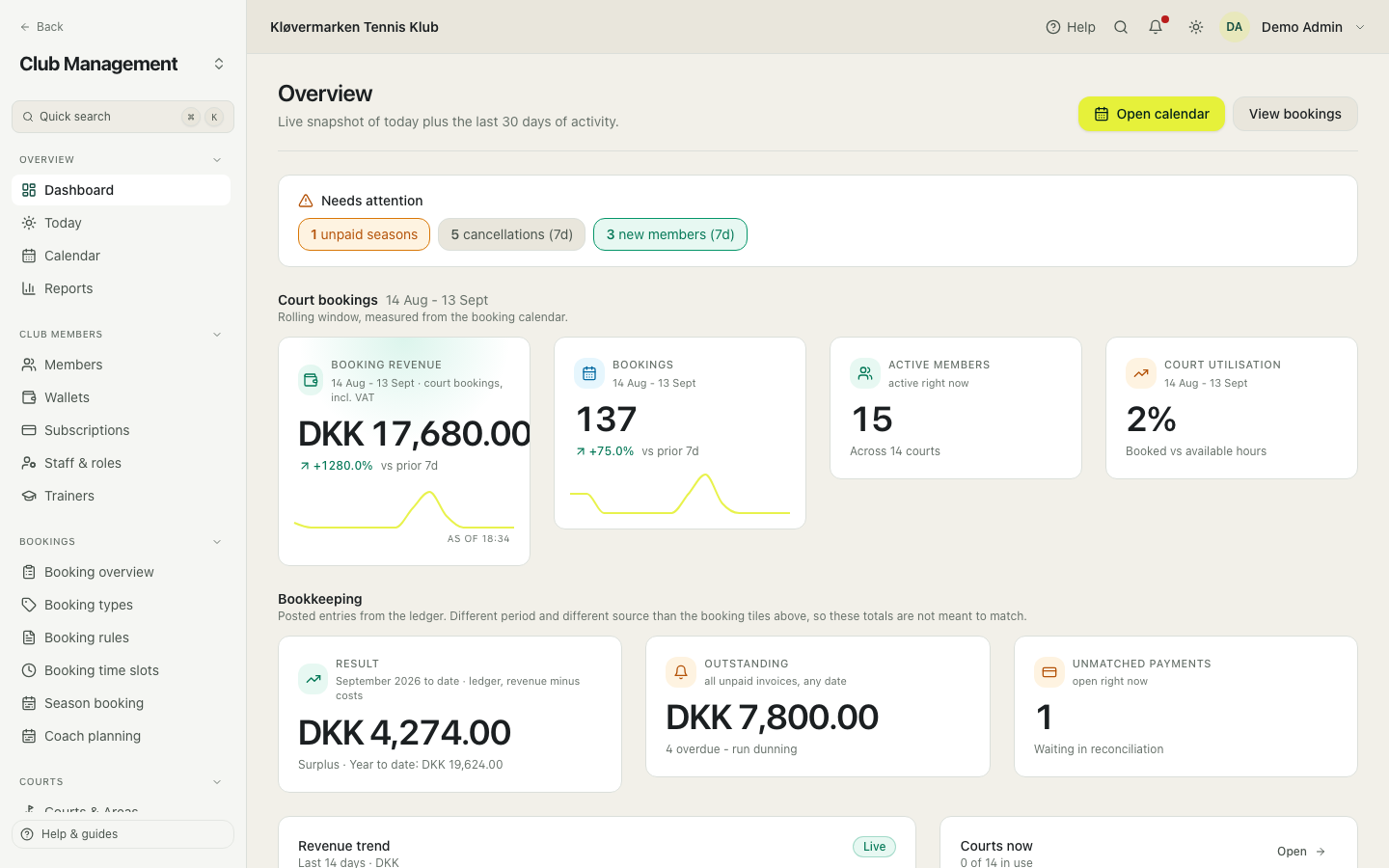Click the Wallets icon in sidebar
This screenshot has width=1389, height=868.
pyautogui.click(x=29, y=397)
